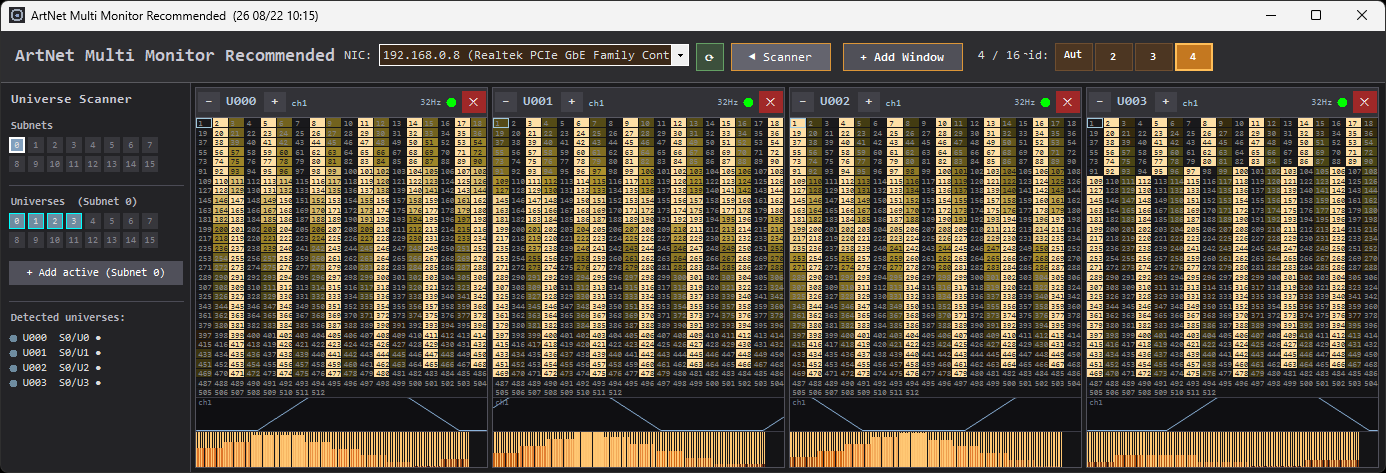Select channel 1 cell in U000 grid
Image resolution: width=1386 pixels, height=473 pixels.
[204, 123]
